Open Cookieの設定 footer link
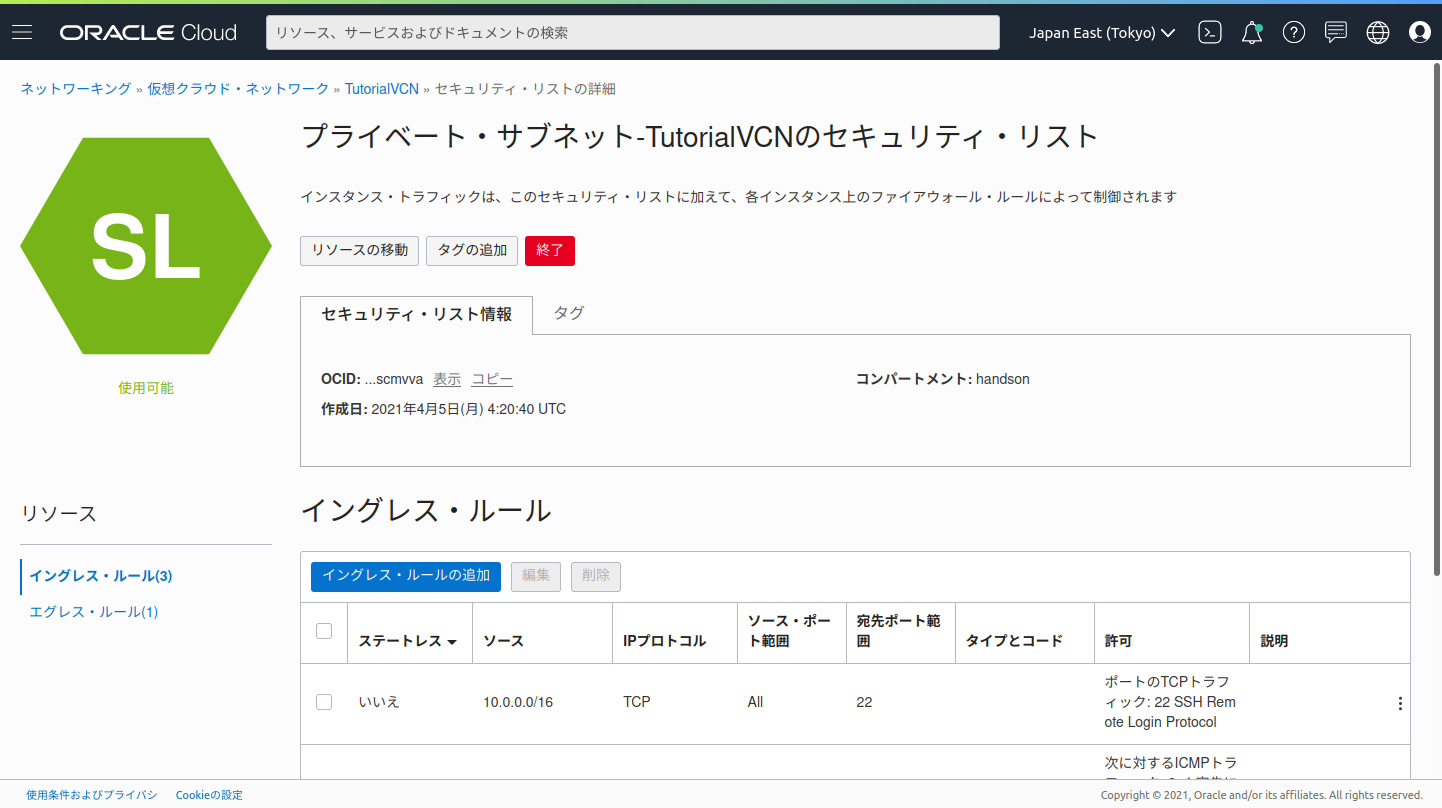1442x808 pixels. click(209, 795)
